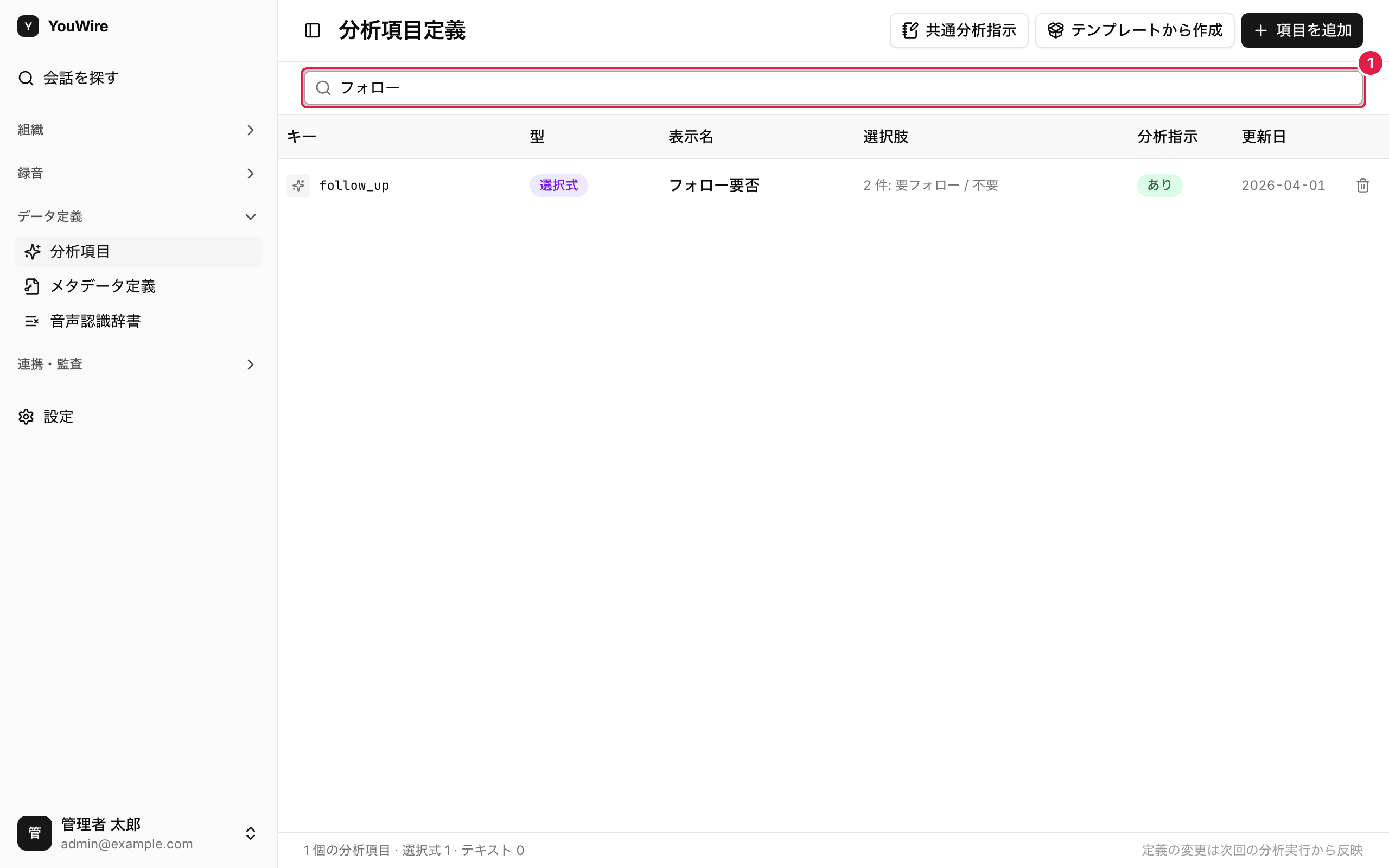The height and width of the screenshot is (868, 1389).
Task: Toggle the sidebar panel icon
Action: [312, 30]
